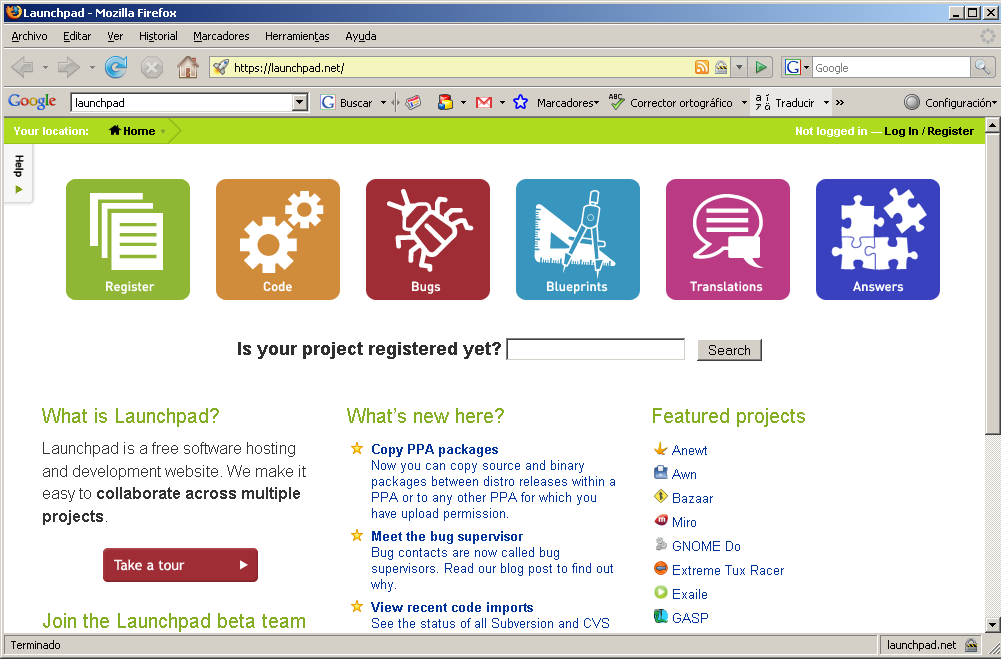
Task: Open the Herramientas menu
Action: (297, 36)
